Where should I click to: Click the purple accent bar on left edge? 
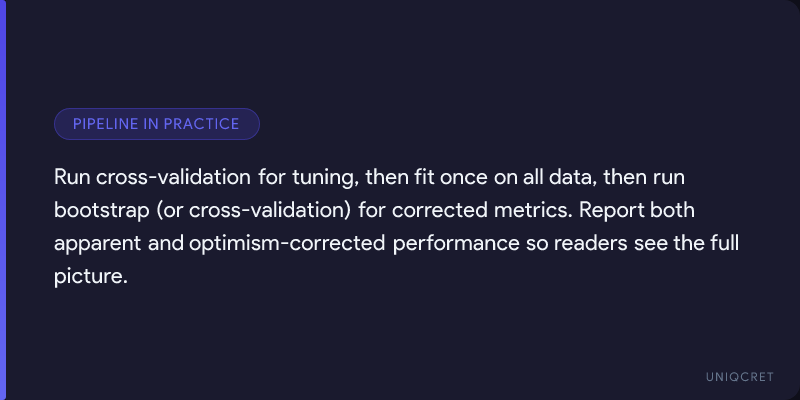point(3,200)
